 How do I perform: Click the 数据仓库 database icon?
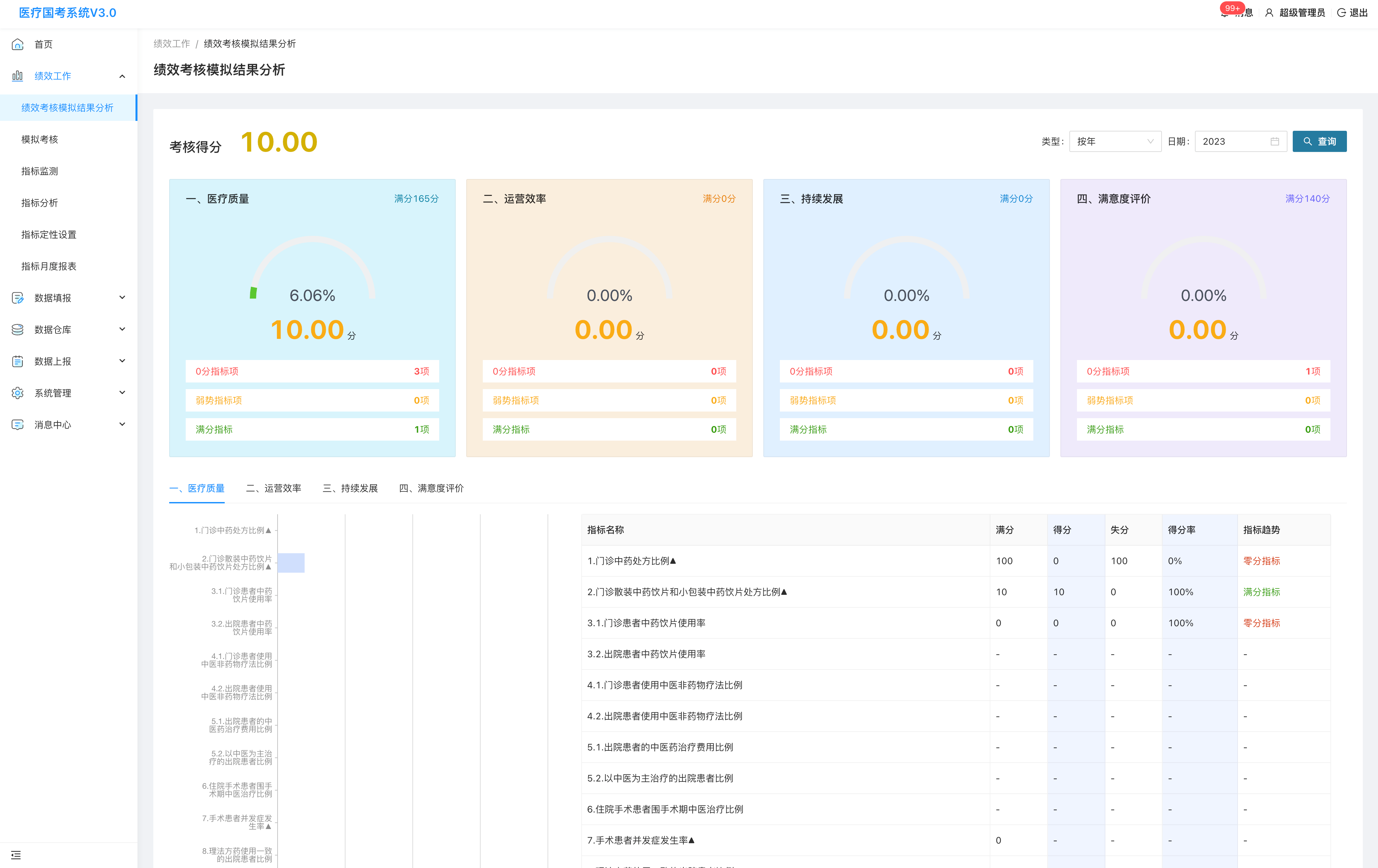[x=18, y=329]
